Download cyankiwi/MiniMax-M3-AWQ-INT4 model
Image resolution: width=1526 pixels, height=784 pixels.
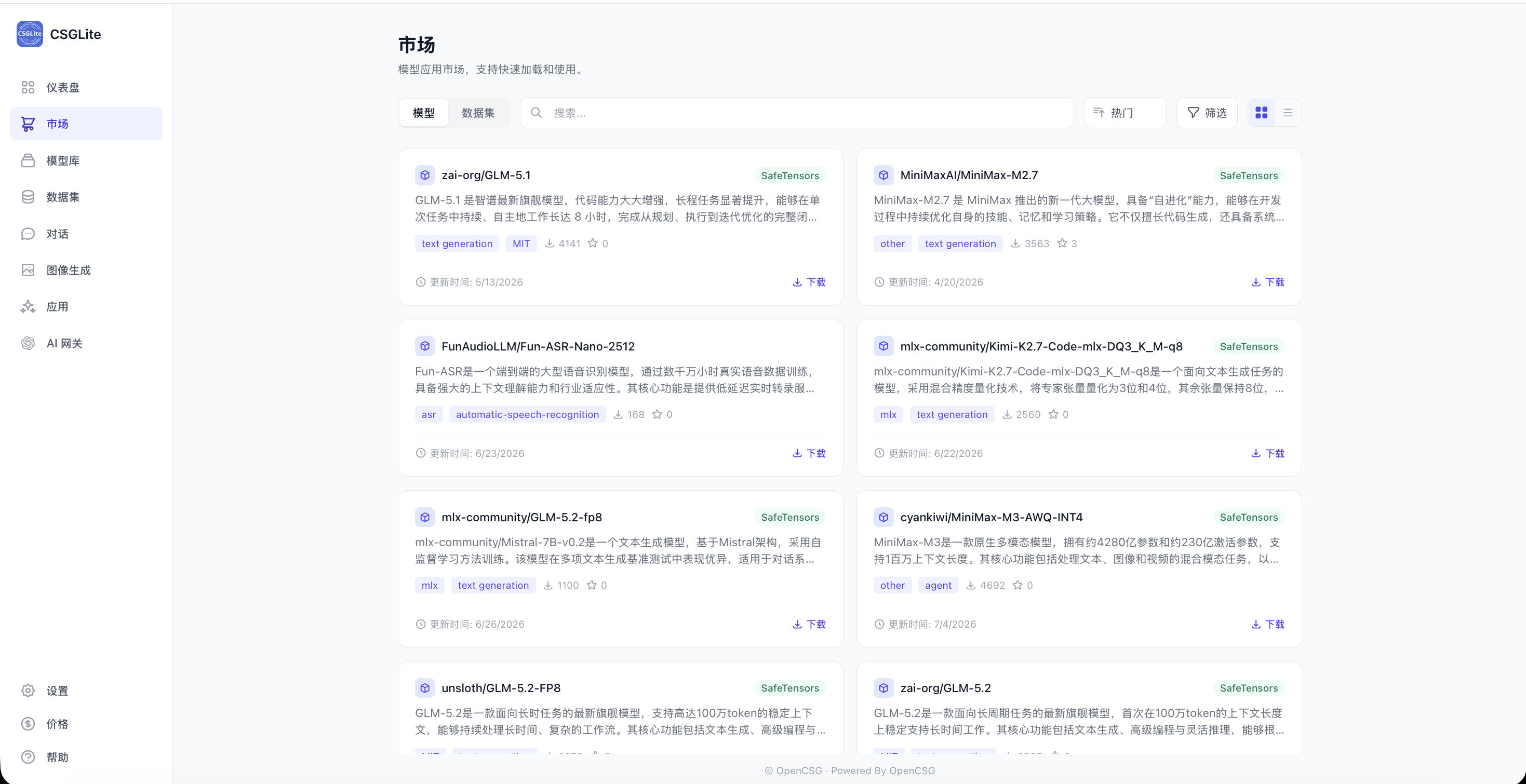pyautogui.click(x=1268, y=624)
